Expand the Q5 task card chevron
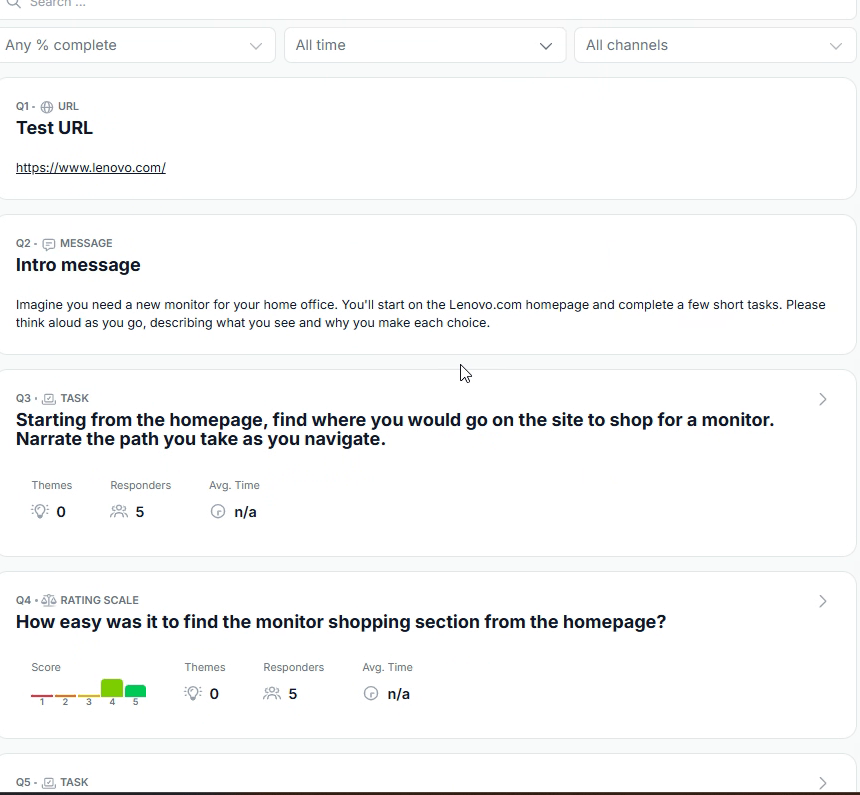This screenshot has height=795, width=860. (823, 783)
